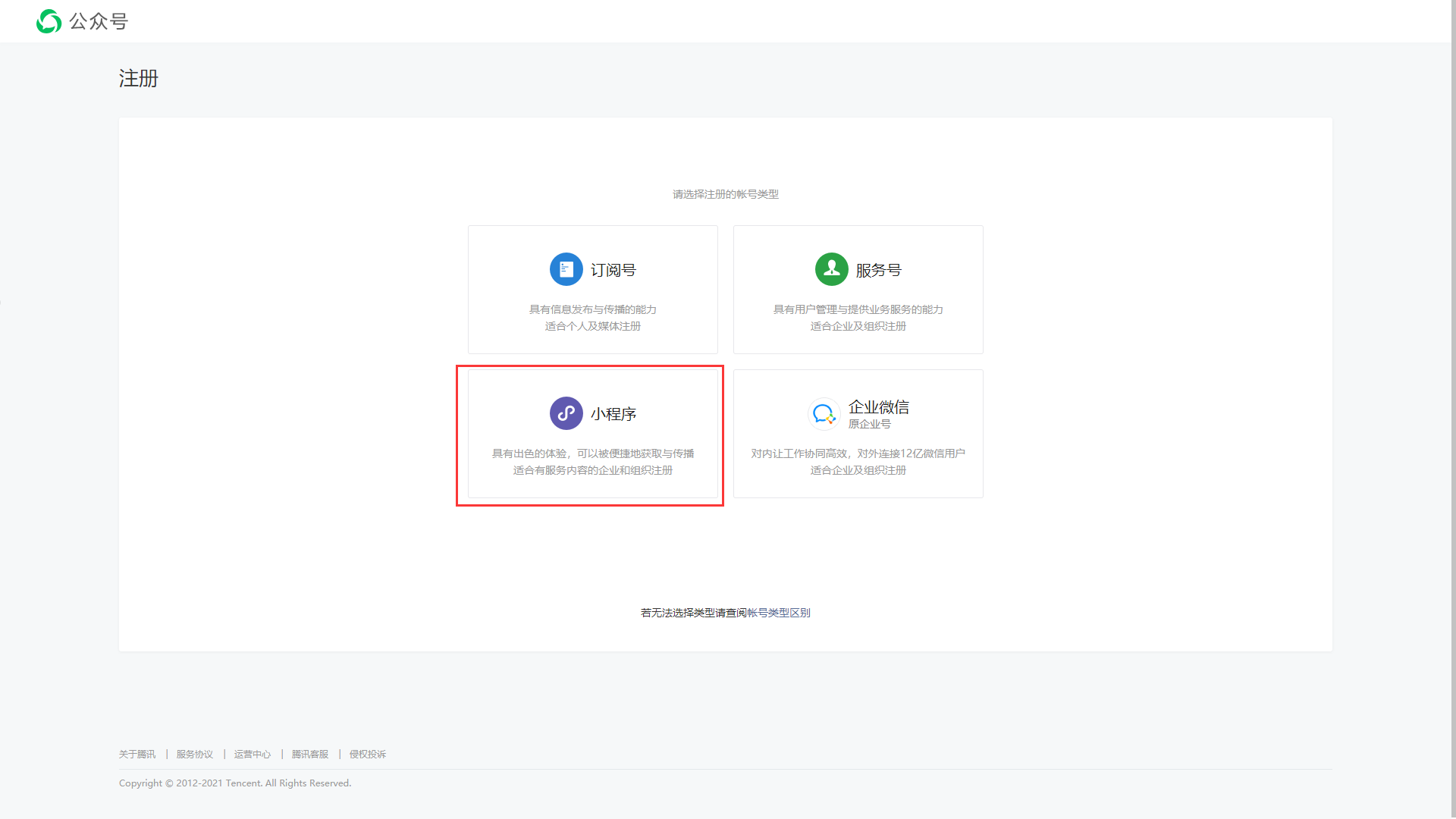Click 请选择注册的帐号类型 prompt text
1456x819 pixels.
point(726,194)
